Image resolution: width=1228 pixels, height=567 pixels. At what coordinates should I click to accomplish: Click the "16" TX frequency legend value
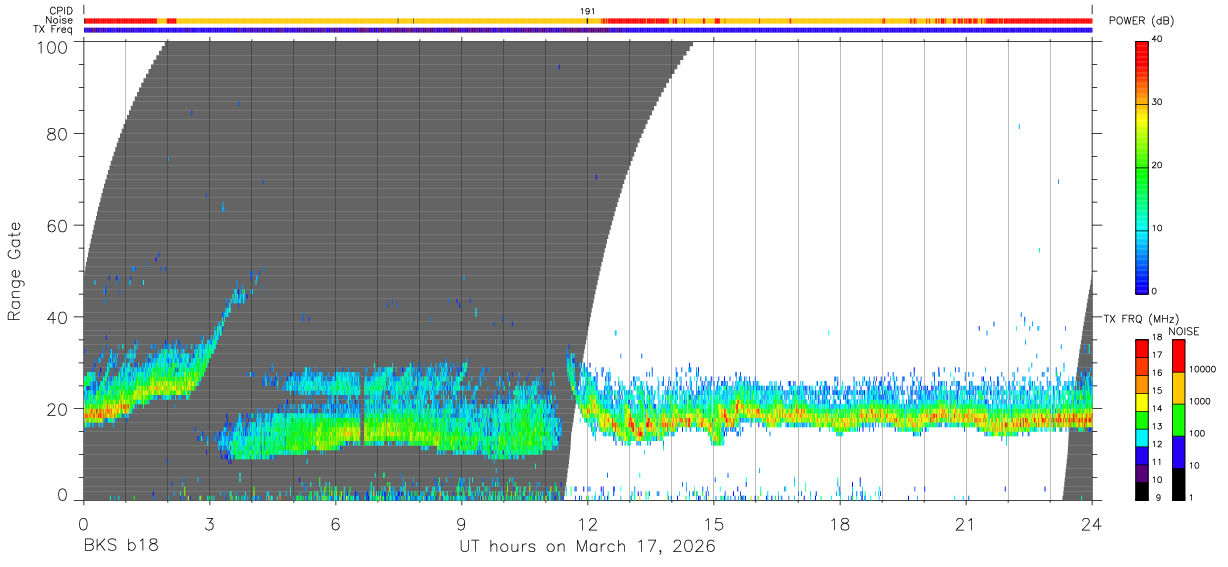point(1158,373)
